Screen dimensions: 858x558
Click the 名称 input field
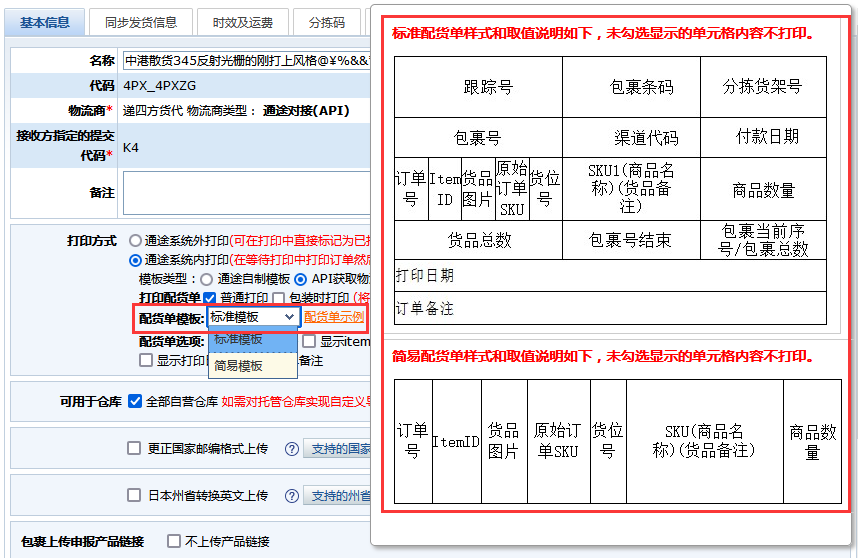coord(246,60)
